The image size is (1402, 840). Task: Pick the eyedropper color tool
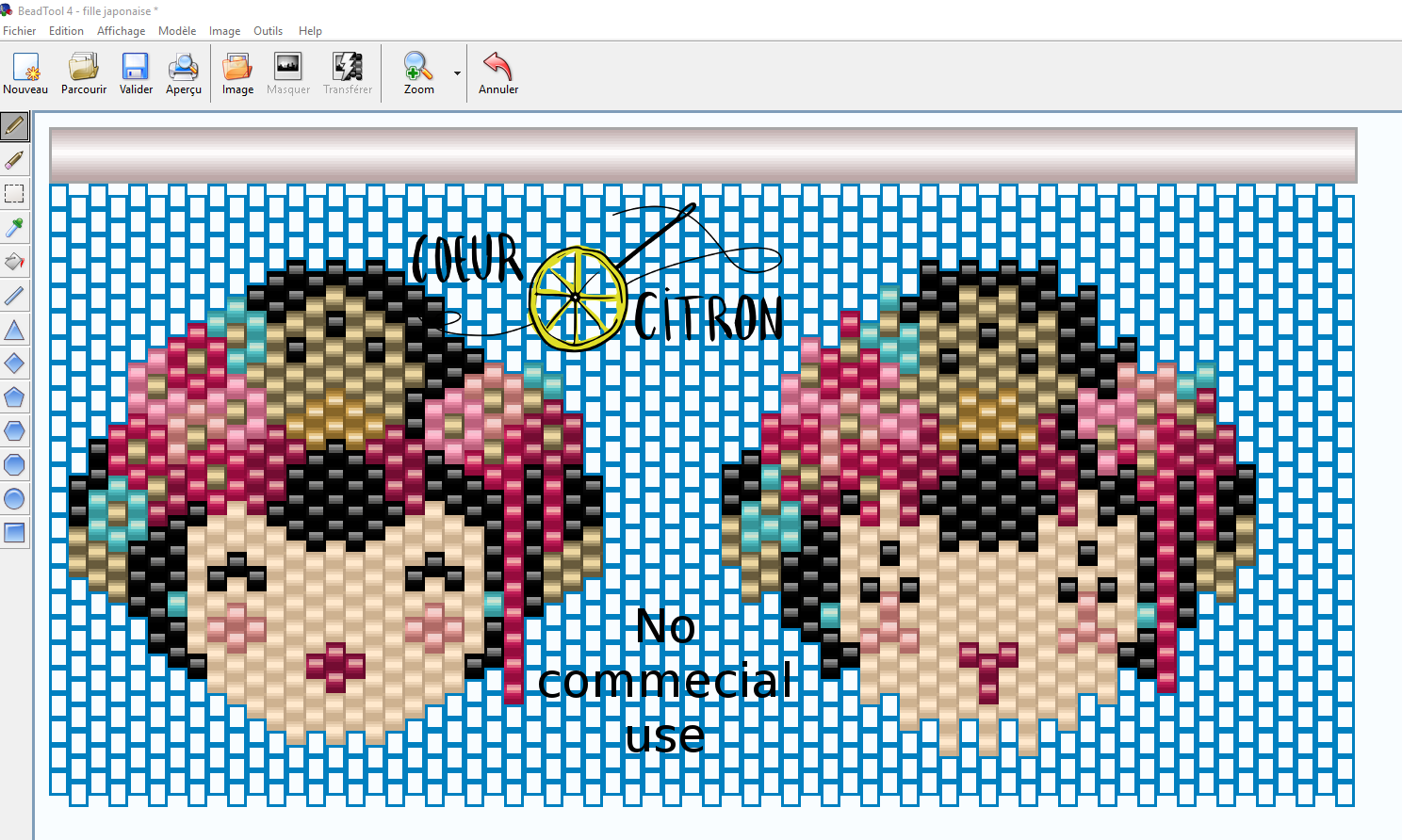point(14,228)
